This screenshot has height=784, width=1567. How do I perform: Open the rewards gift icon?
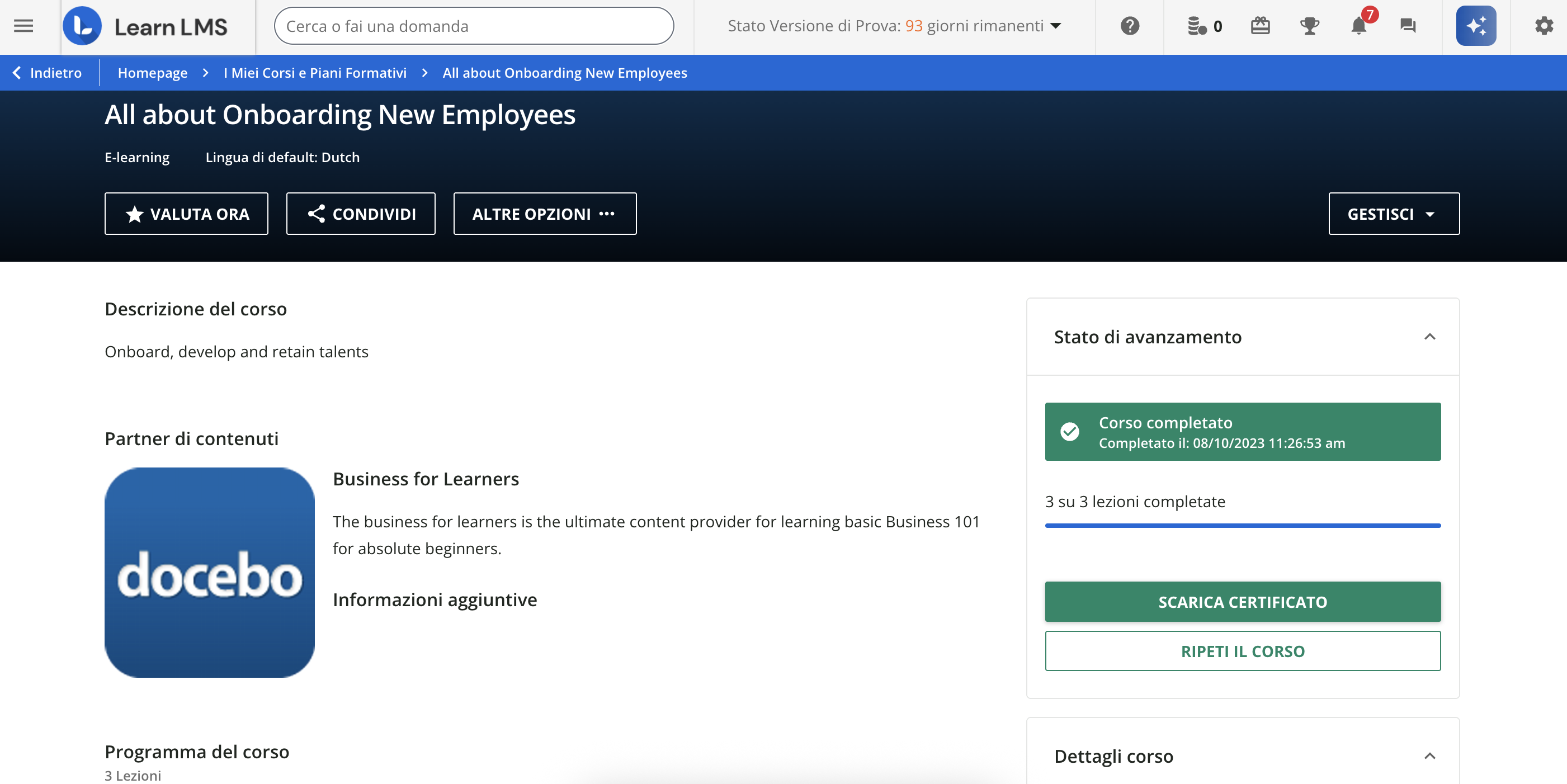pyautogui.click(x=1261, y=26)
